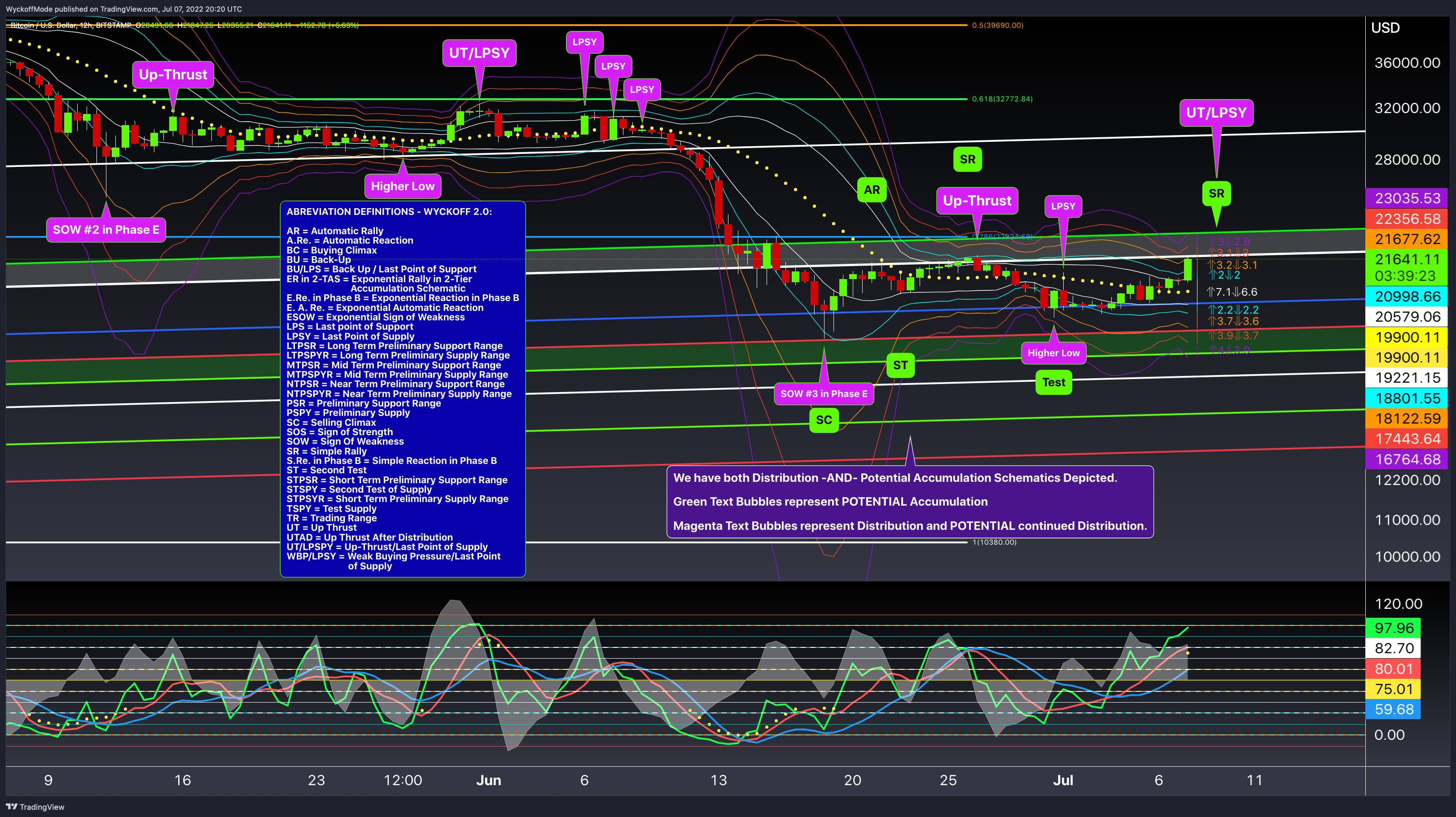The image size is (1456, 817).
Task: Select the blue 59.68 indicator value
Action: (1393, 710)
